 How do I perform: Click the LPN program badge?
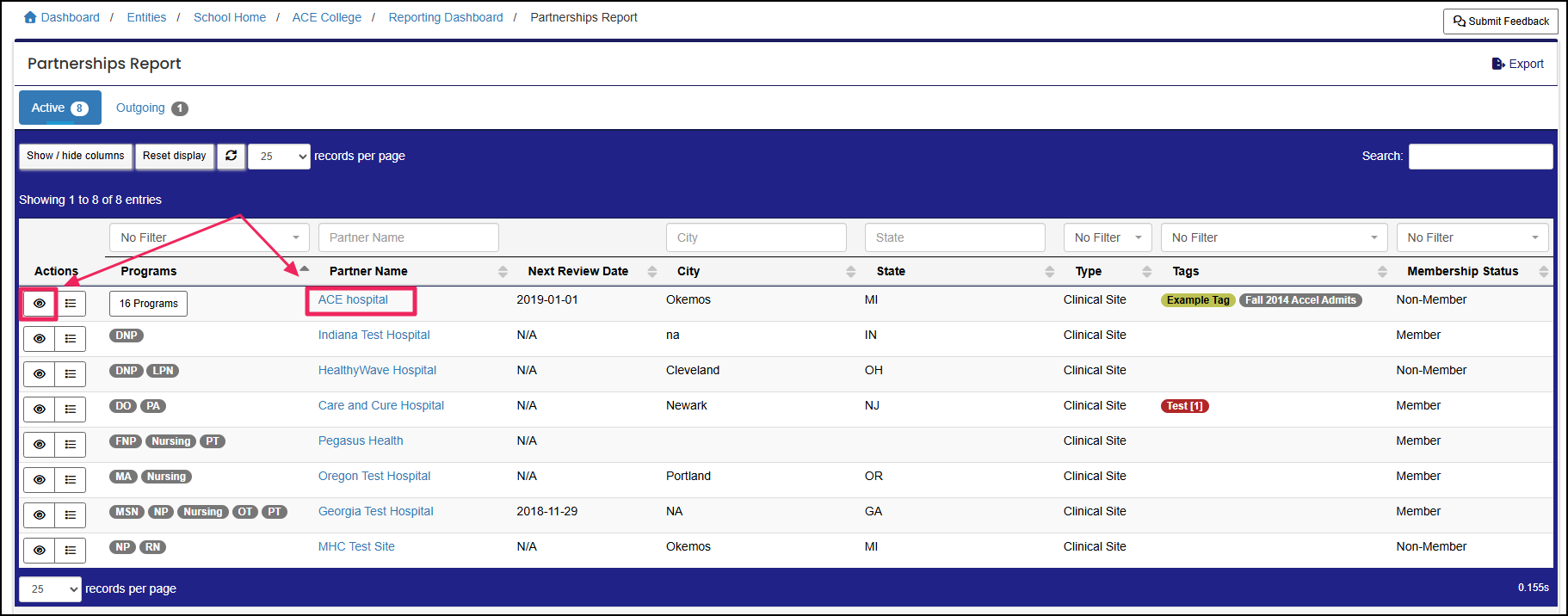pos(163,371)
